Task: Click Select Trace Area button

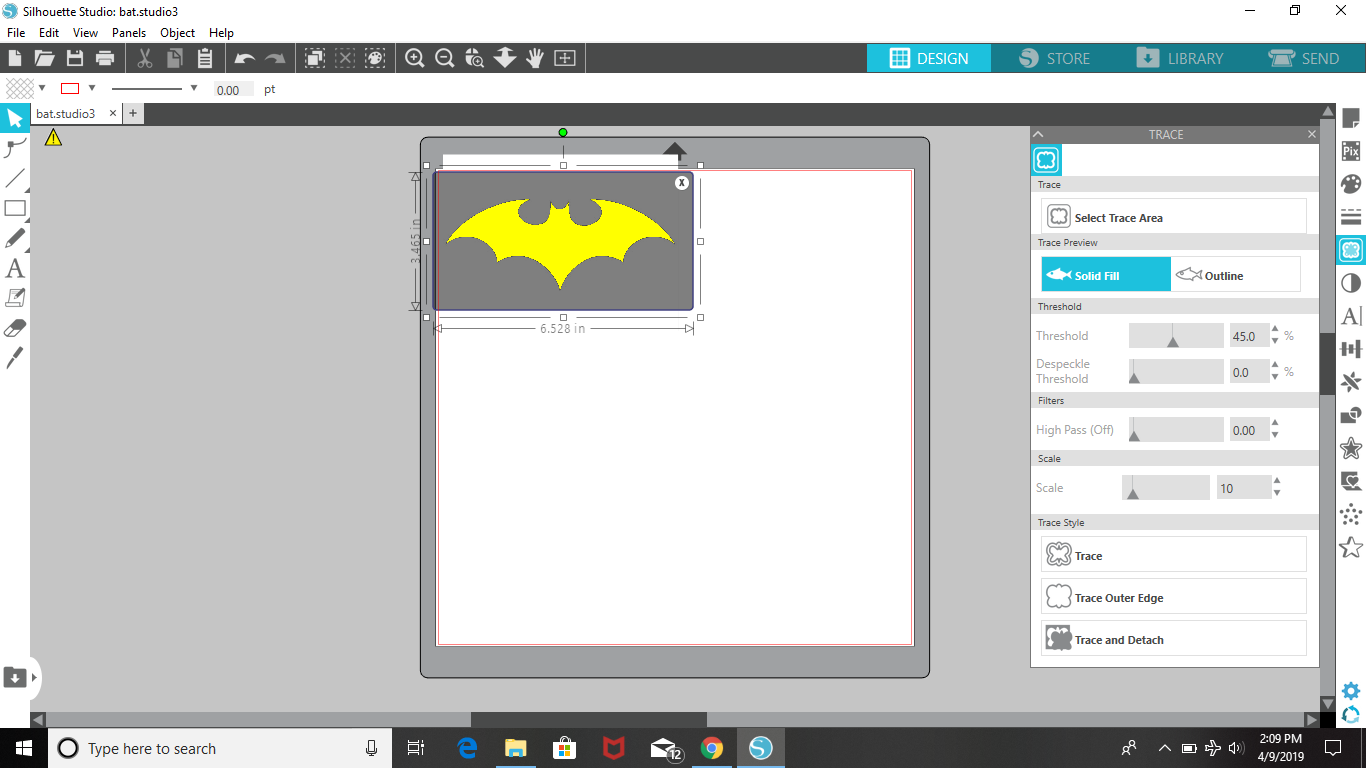Action: pos(1174,217)
